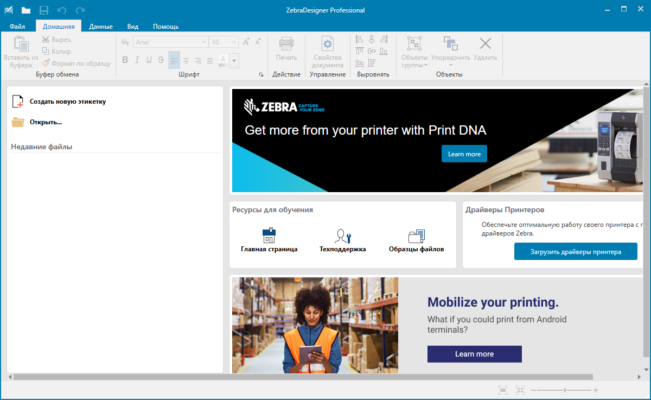Click the Вставить из буфера paste icon
This screenshot has height=400, width=651.
(21, 44)
